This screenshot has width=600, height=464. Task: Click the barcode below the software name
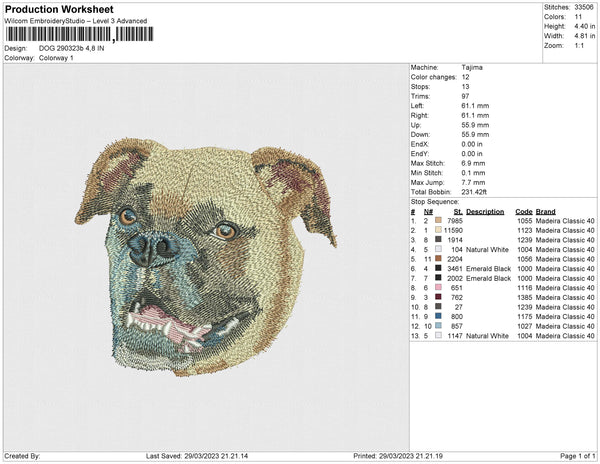(x=58, y=35)
